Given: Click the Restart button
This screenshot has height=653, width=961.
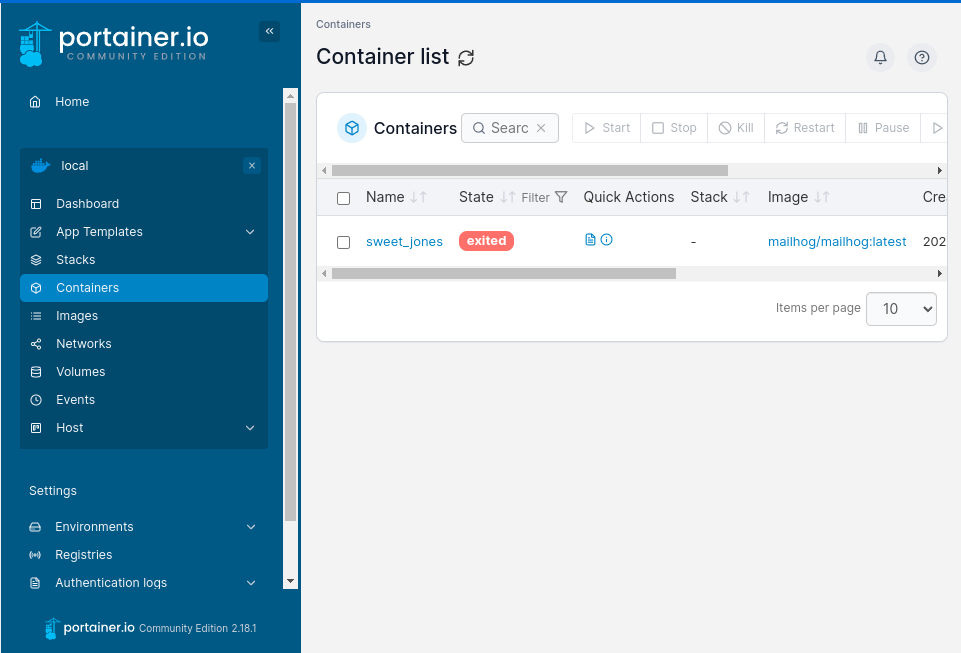Looking at the screenshot, I should [x=805, y=128].
